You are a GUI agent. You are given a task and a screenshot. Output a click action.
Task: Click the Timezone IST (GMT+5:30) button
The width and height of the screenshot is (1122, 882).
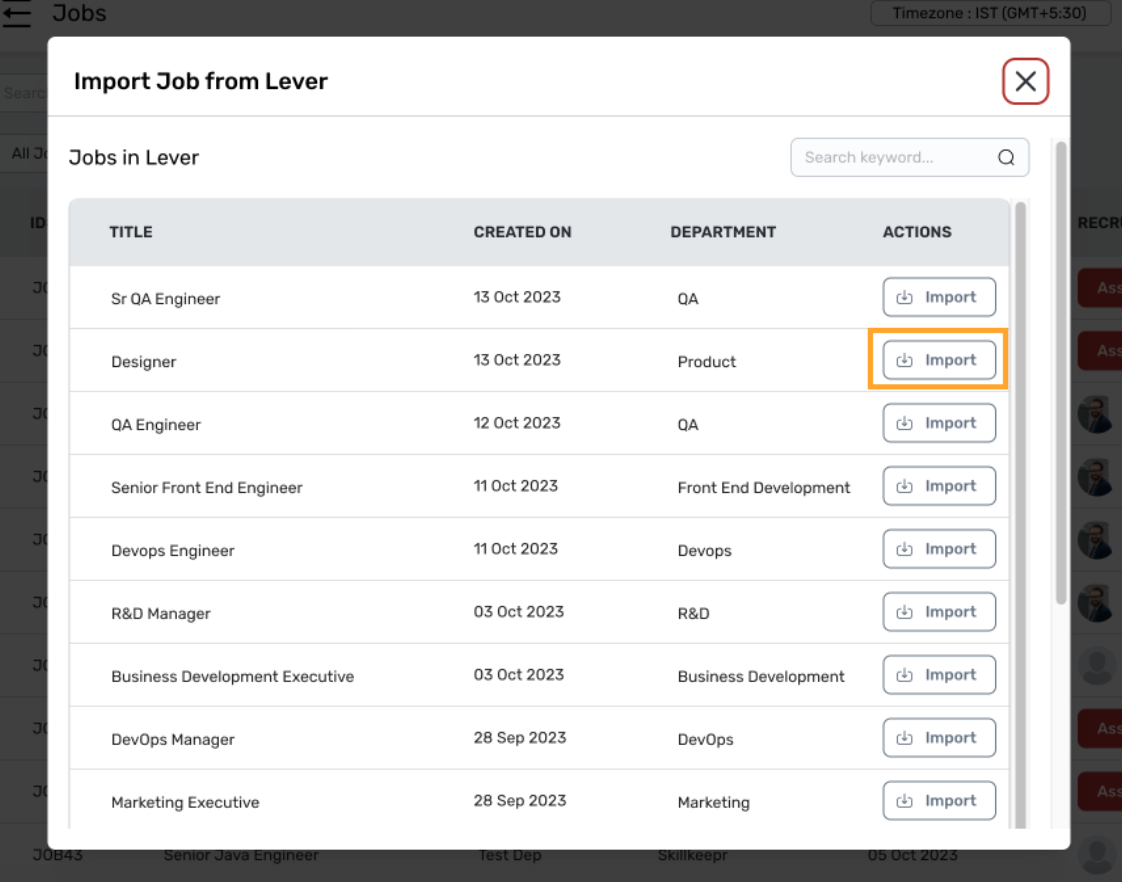(x=989, y=13)
